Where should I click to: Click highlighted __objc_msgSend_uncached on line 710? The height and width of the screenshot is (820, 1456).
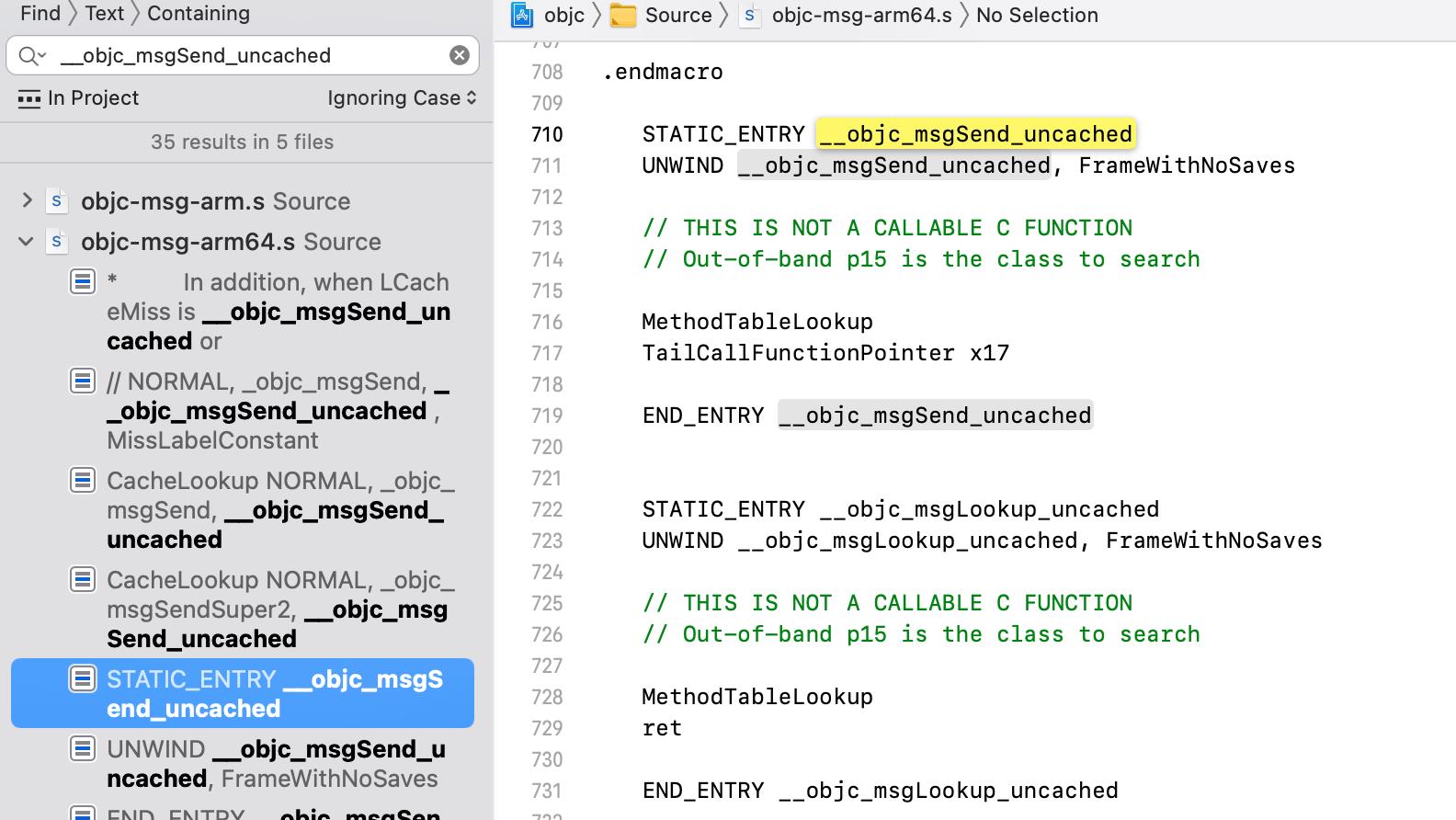click(975, 134)
